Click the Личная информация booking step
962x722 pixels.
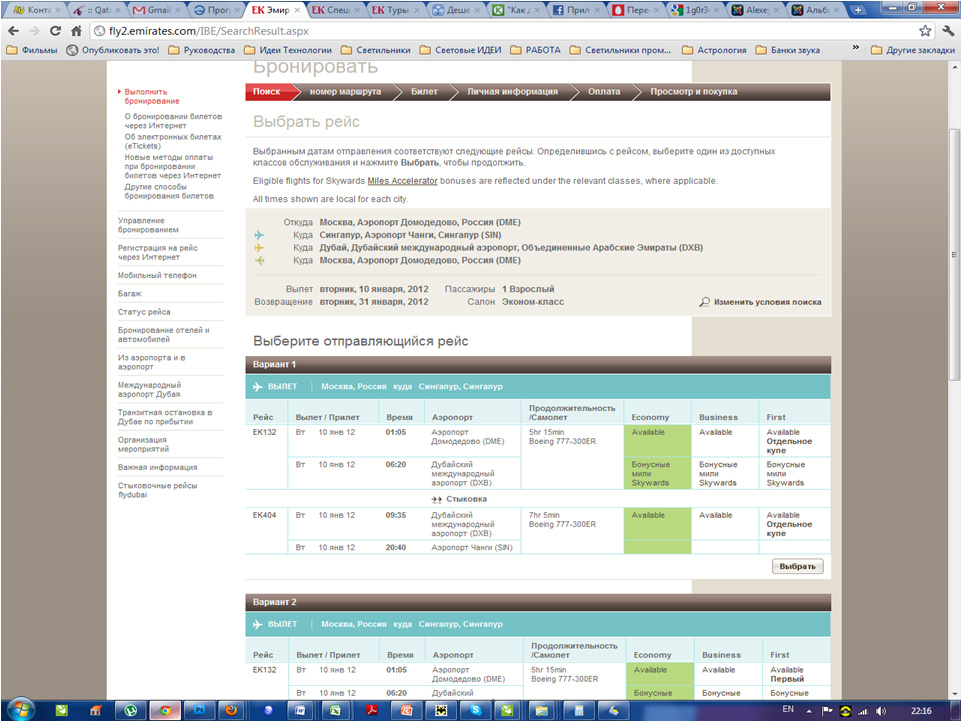coord(513,91)
